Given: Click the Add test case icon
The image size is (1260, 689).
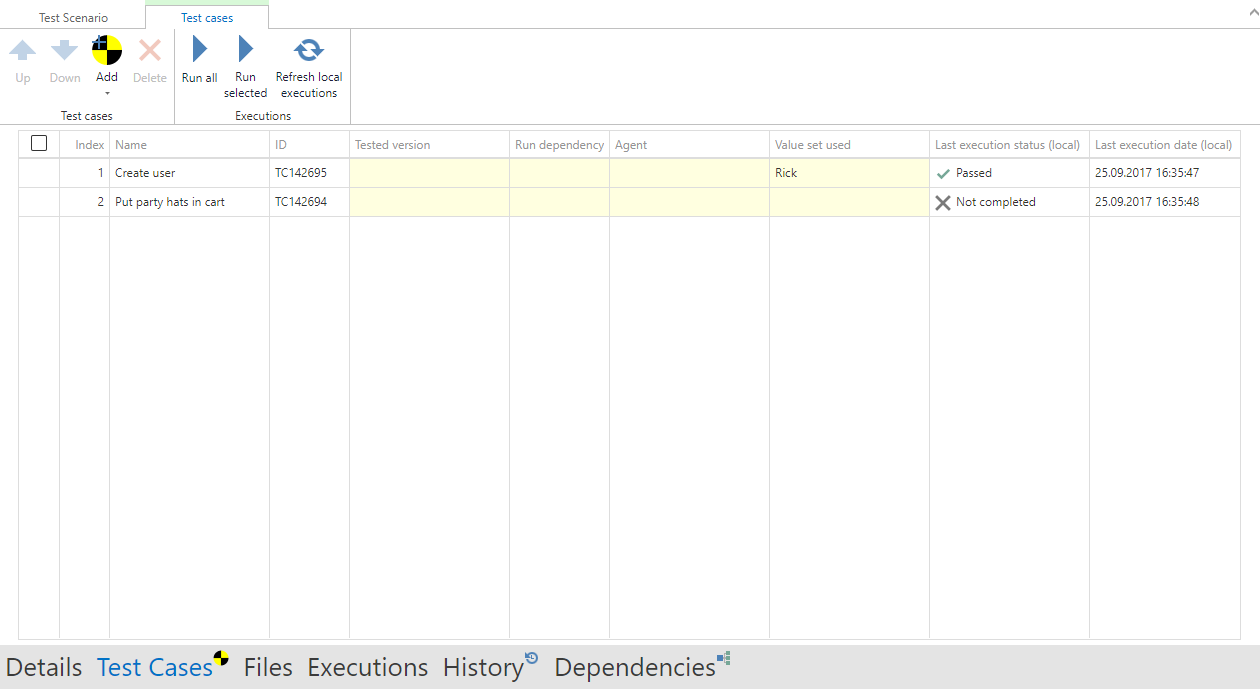Looking at the screenshot, I should (107, 50).
